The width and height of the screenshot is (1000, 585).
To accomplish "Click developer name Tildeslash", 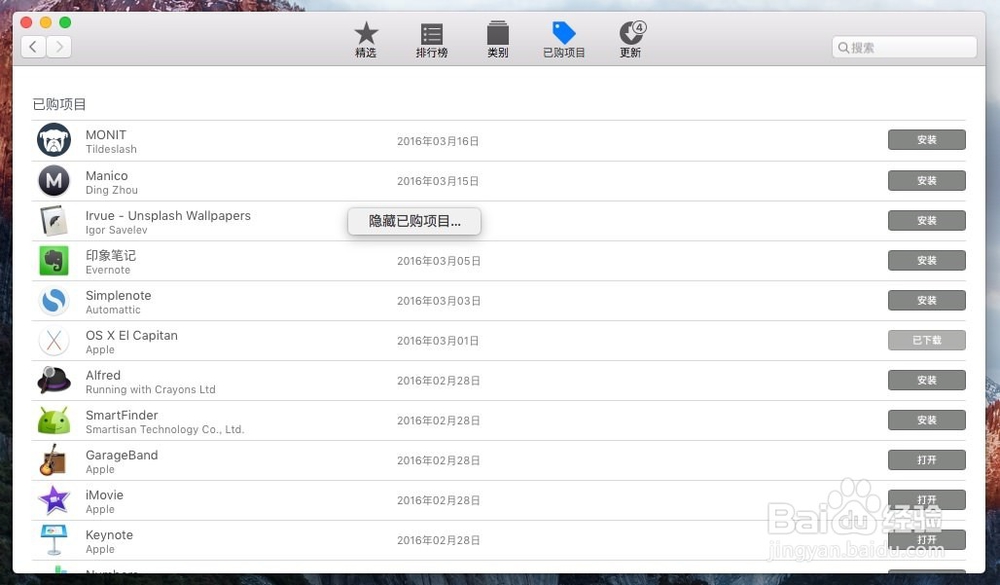I will [111, 149].
